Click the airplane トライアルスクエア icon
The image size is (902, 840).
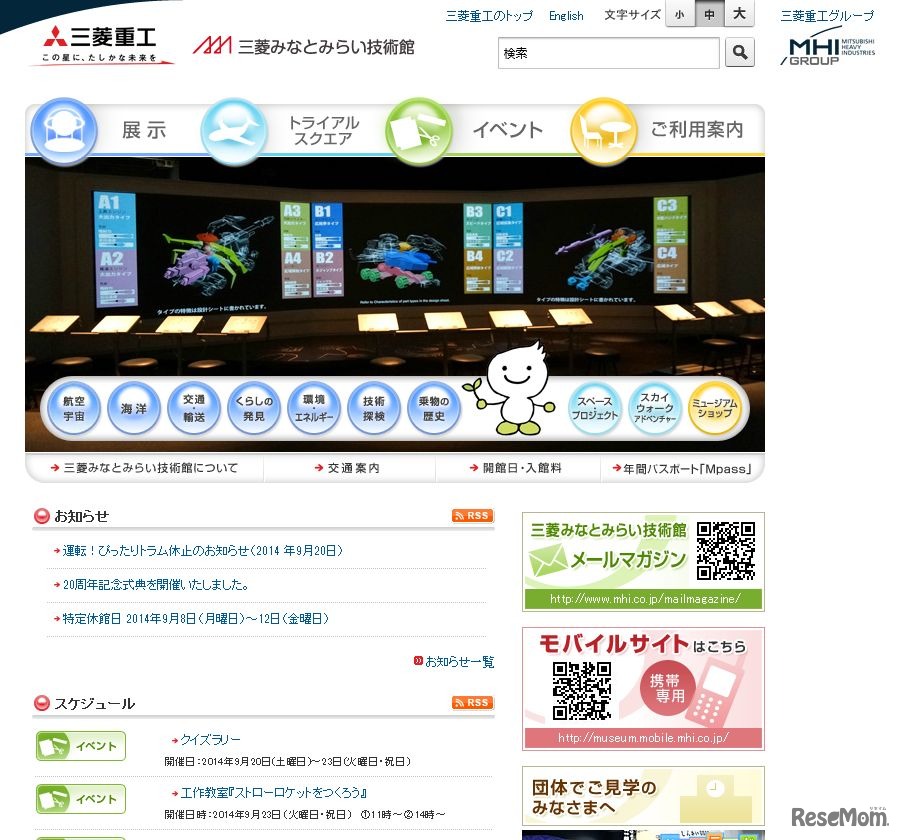pos(234,131)
